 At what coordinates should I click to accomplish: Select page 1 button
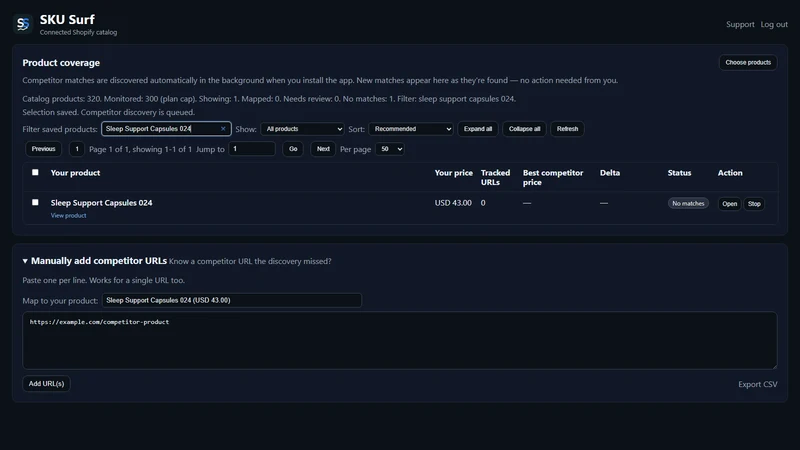click(77, 149)
